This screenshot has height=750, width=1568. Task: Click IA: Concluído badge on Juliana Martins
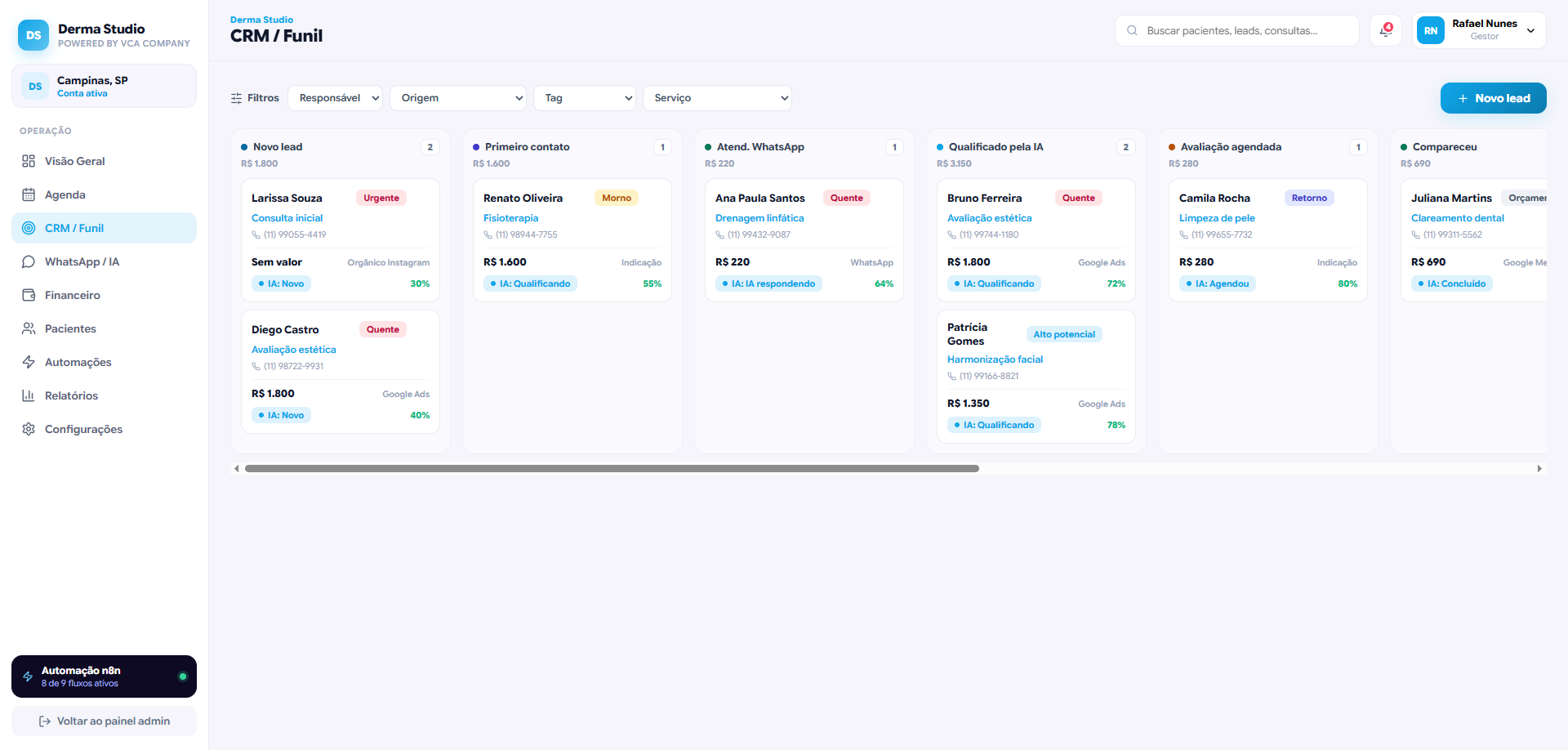pyautogui.click(x=1451, y=283)
